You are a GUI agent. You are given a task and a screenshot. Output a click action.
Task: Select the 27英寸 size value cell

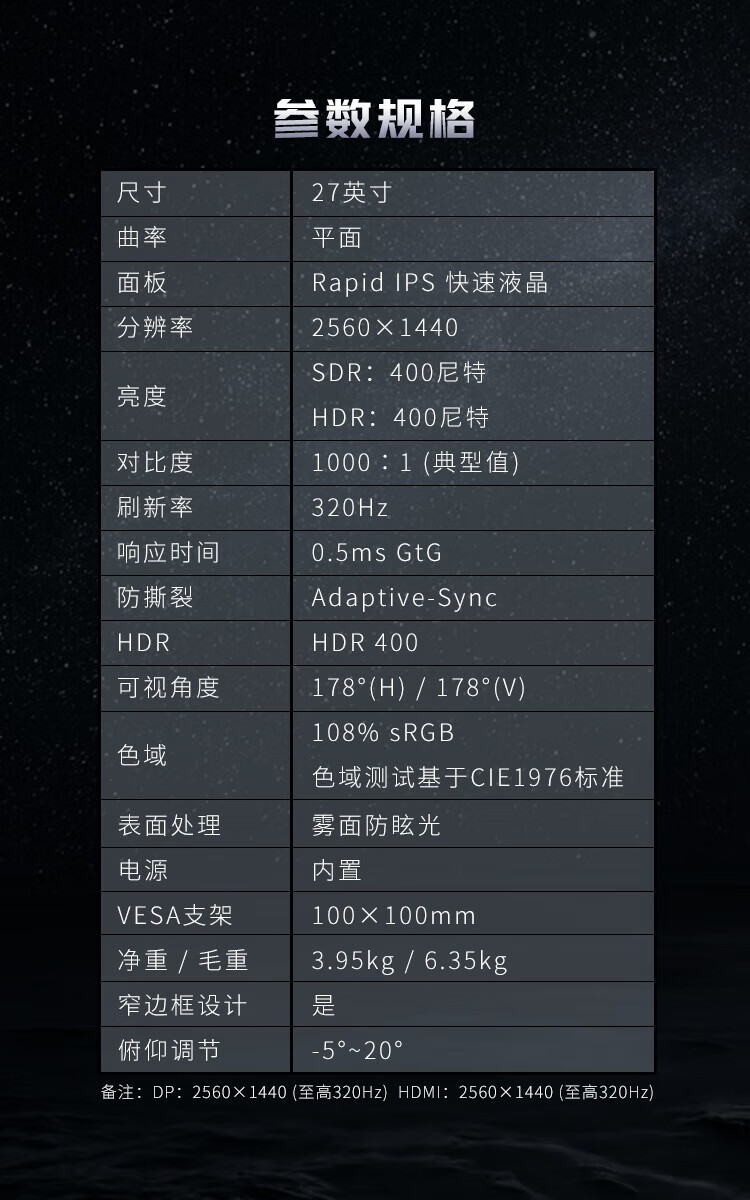click(x=351, y=193)
